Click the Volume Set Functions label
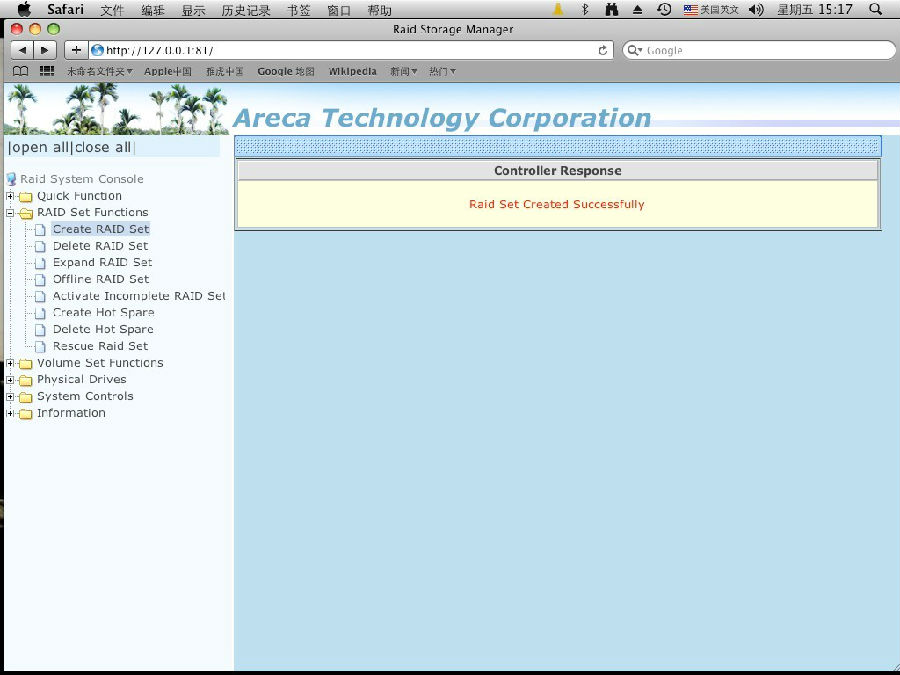Viewport: 900px width, 675px height. pyautogui.click(x=100, y=363)
